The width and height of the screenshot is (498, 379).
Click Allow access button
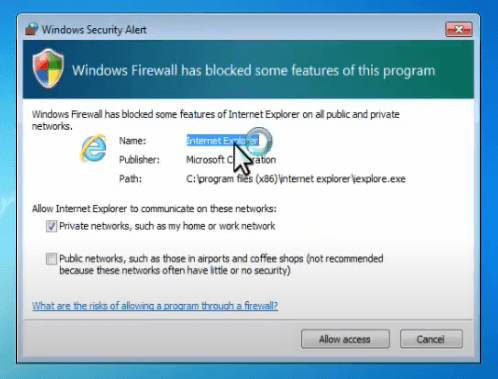(x=345, y=339)
